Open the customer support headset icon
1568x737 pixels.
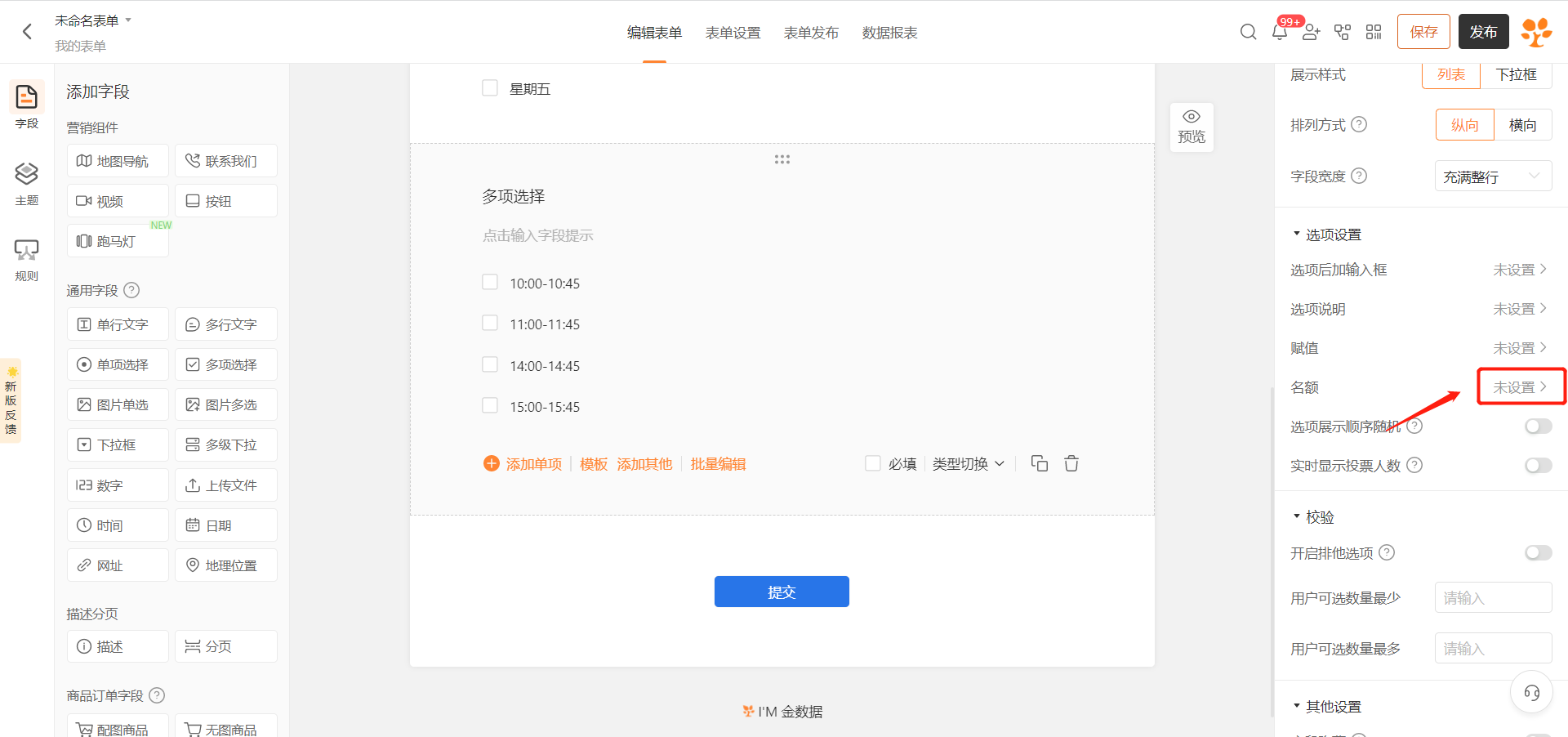(1531, 693)
